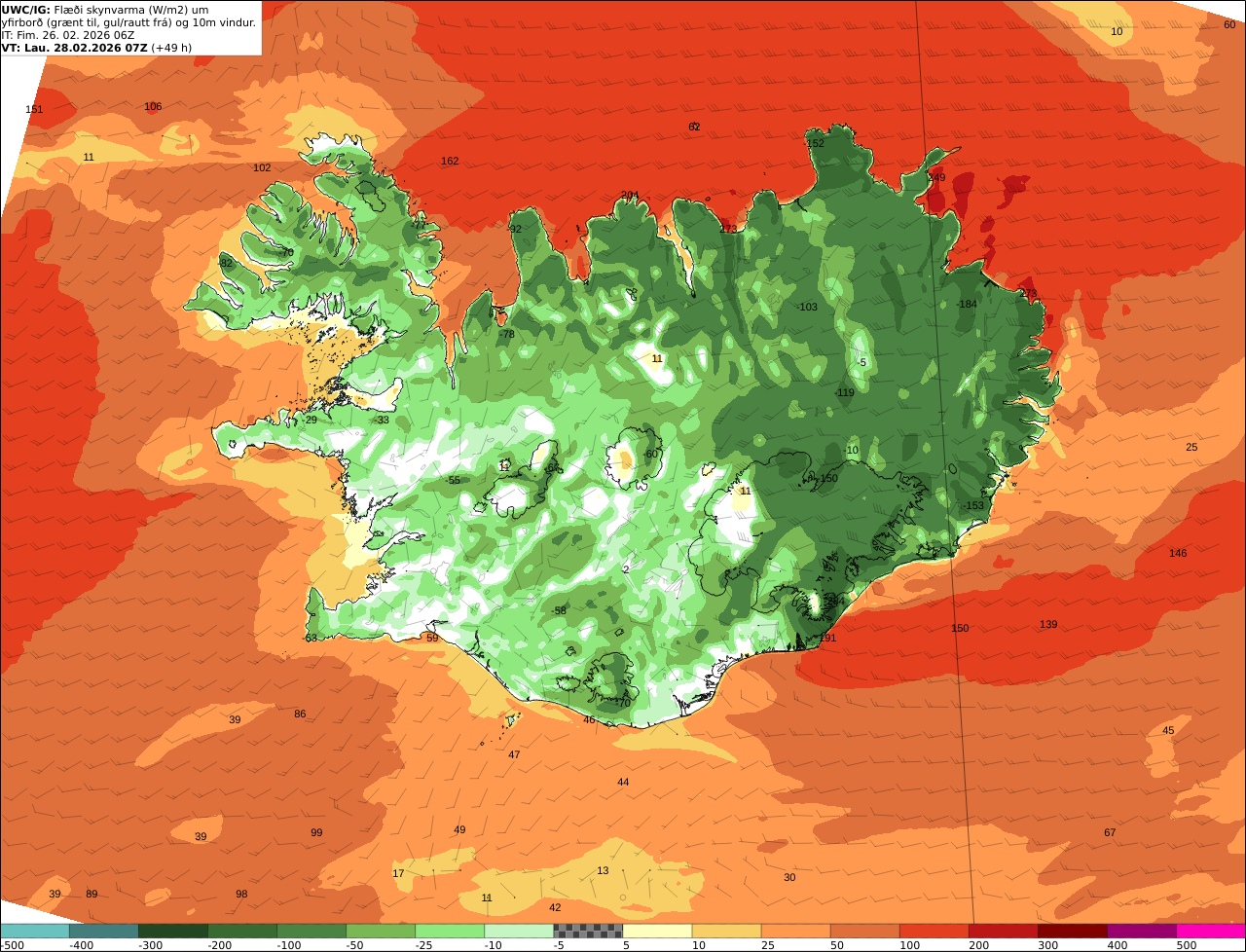Viewport: 1246px width, 952px height.
Task: Click the yellow-orange 10 to 25 legend swatch
Action: pos(726,931)
